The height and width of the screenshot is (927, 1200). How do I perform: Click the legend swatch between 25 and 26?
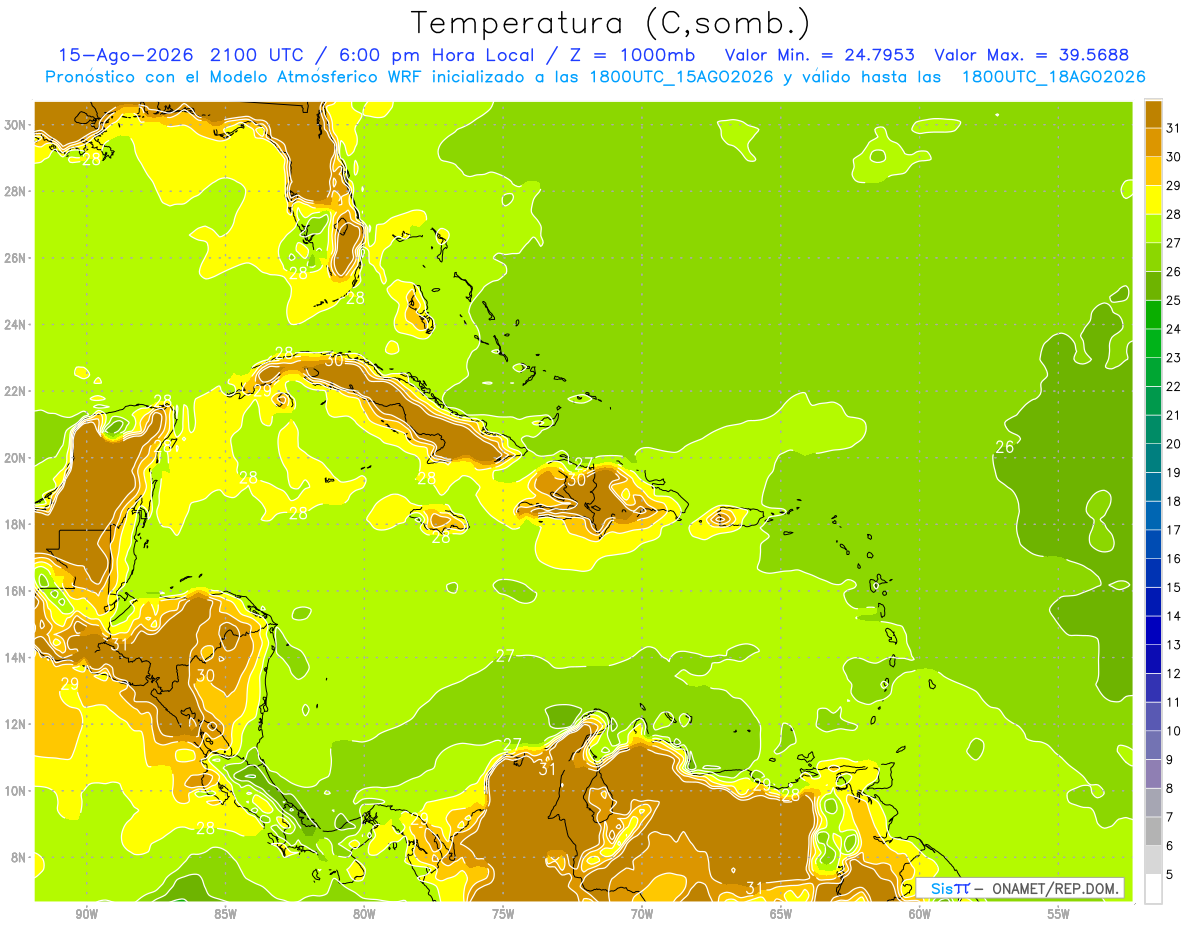click(x=1153, y=286)
